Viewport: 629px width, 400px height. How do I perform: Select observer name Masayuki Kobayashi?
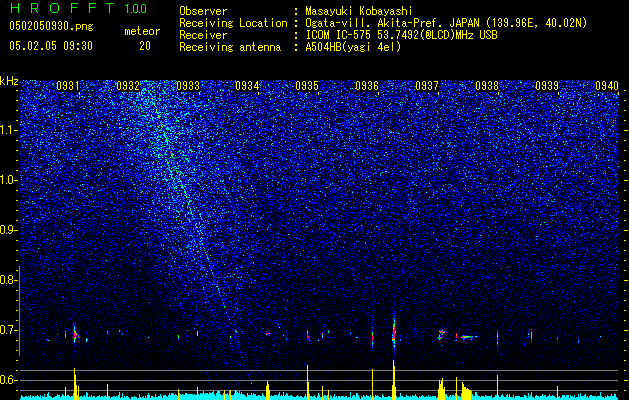coord(359,11)
